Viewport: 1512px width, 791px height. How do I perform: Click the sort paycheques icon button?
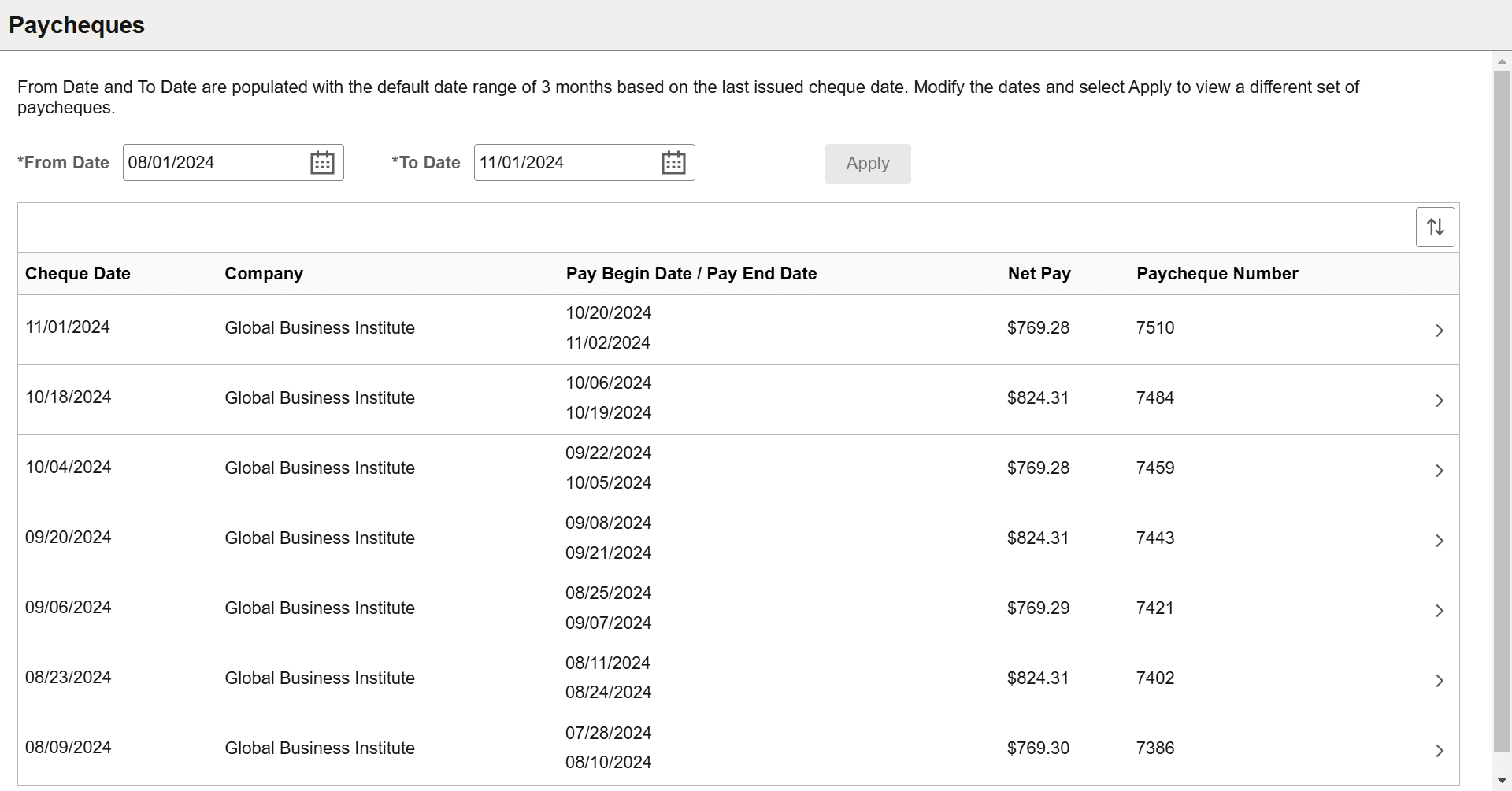tap(1435, 227)
